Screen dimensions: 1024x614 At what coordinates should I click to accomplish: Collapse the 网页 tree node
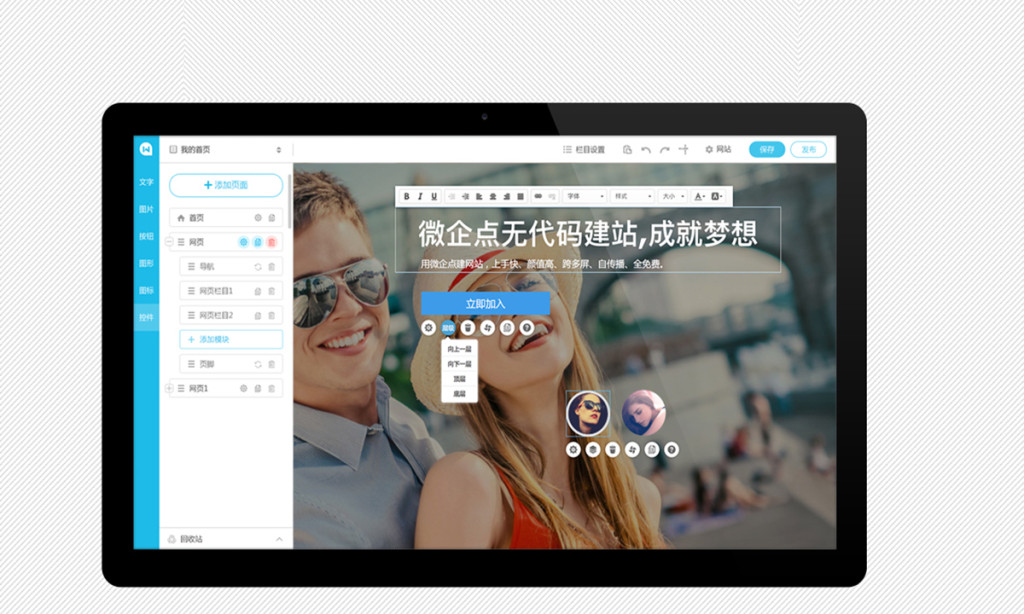pos(169,242)
